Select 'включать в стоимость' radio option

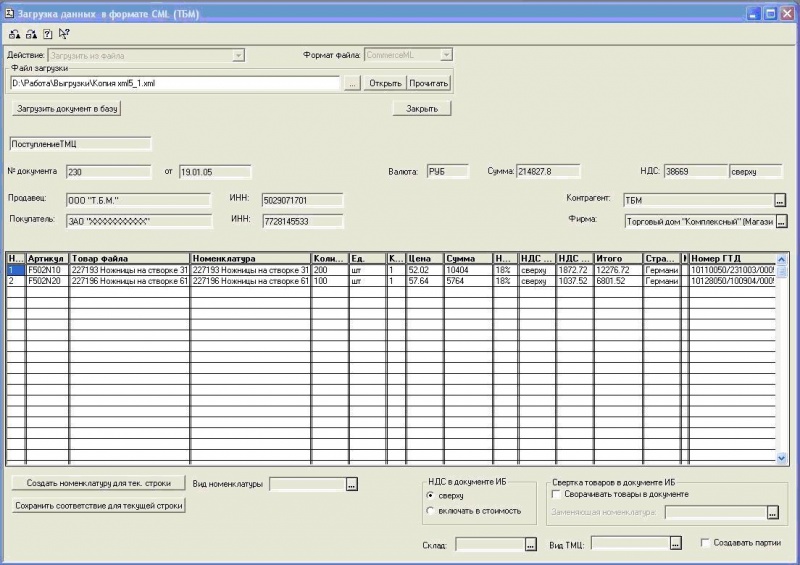pyautogui.click(x=431, y=511)
